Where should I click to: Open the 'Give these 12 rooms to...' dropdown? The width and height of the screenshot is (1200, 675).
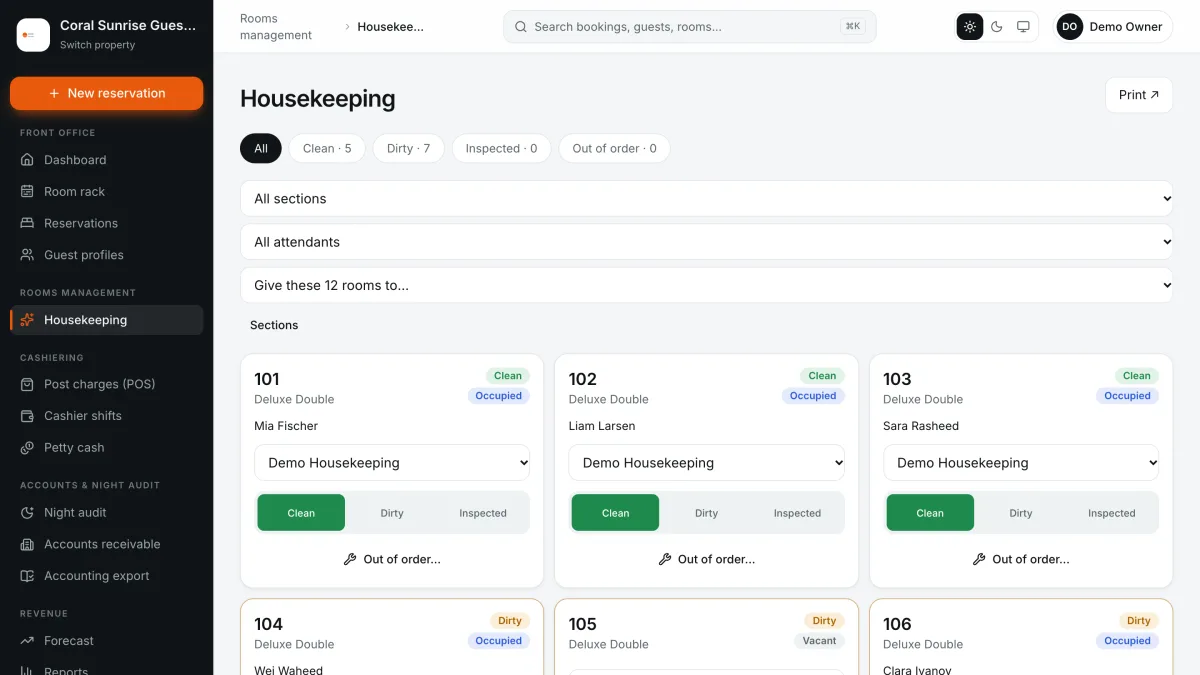[x=706, y=285]
